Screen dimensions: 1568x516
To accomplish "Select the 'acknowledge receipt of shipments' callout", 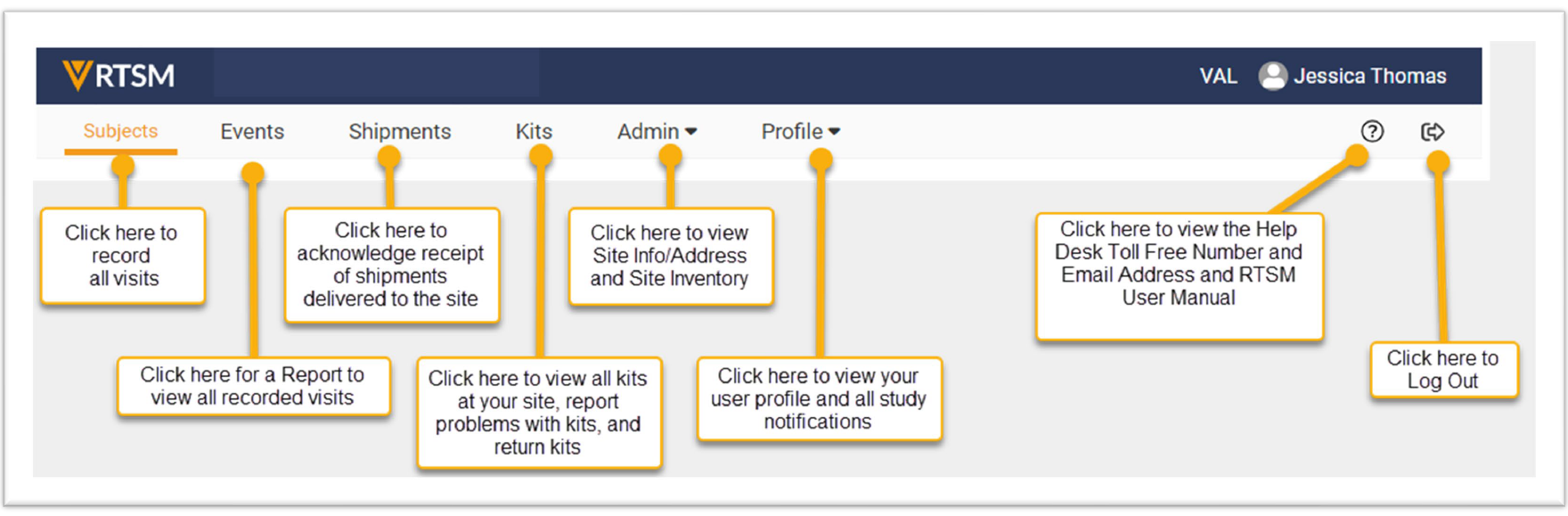I will (x=391, y=265).
